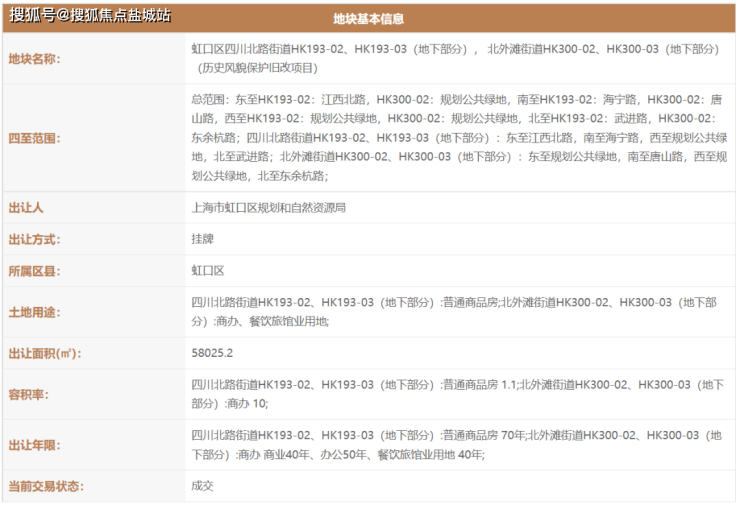Click the 容积率 row label
The width and height of the screenshot is (740, 505).
[30, 394]
